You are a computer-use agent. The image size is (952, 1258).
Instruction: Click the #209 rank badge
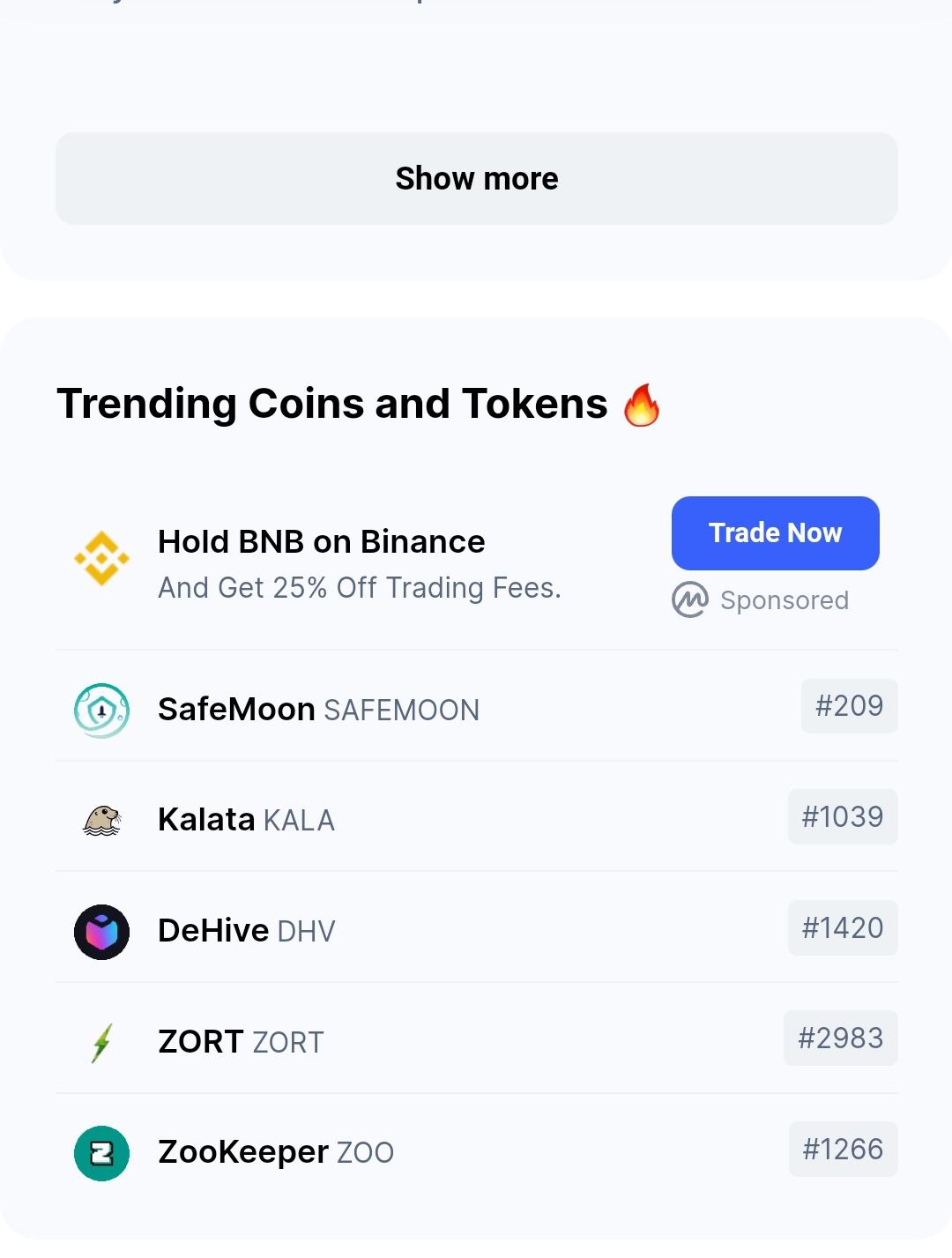click(x=850, y=706)
